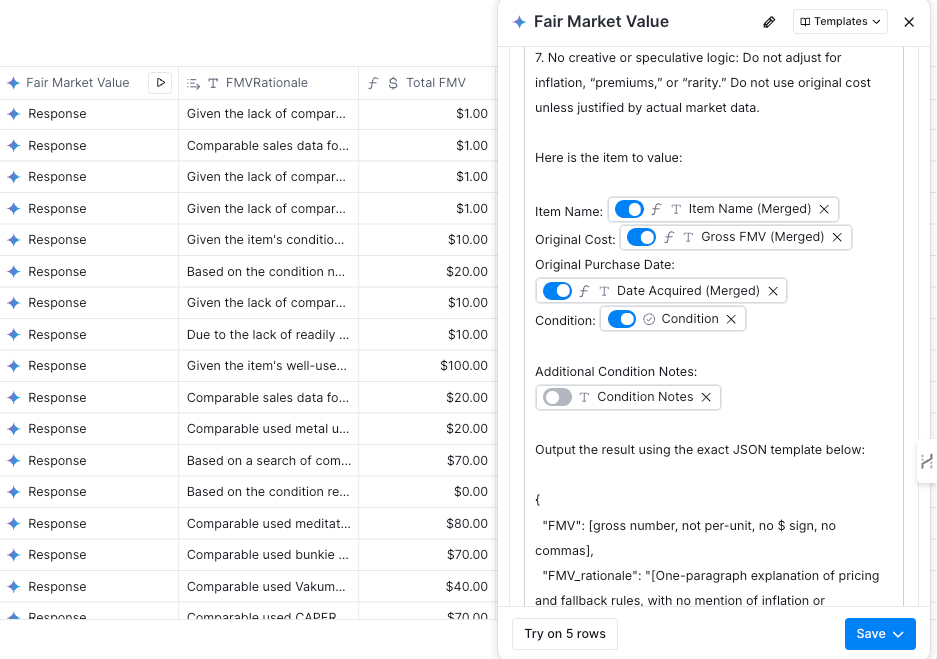The image size is (937, 659).
Task: Remove the Condition chip
Action: click(731, 319)
